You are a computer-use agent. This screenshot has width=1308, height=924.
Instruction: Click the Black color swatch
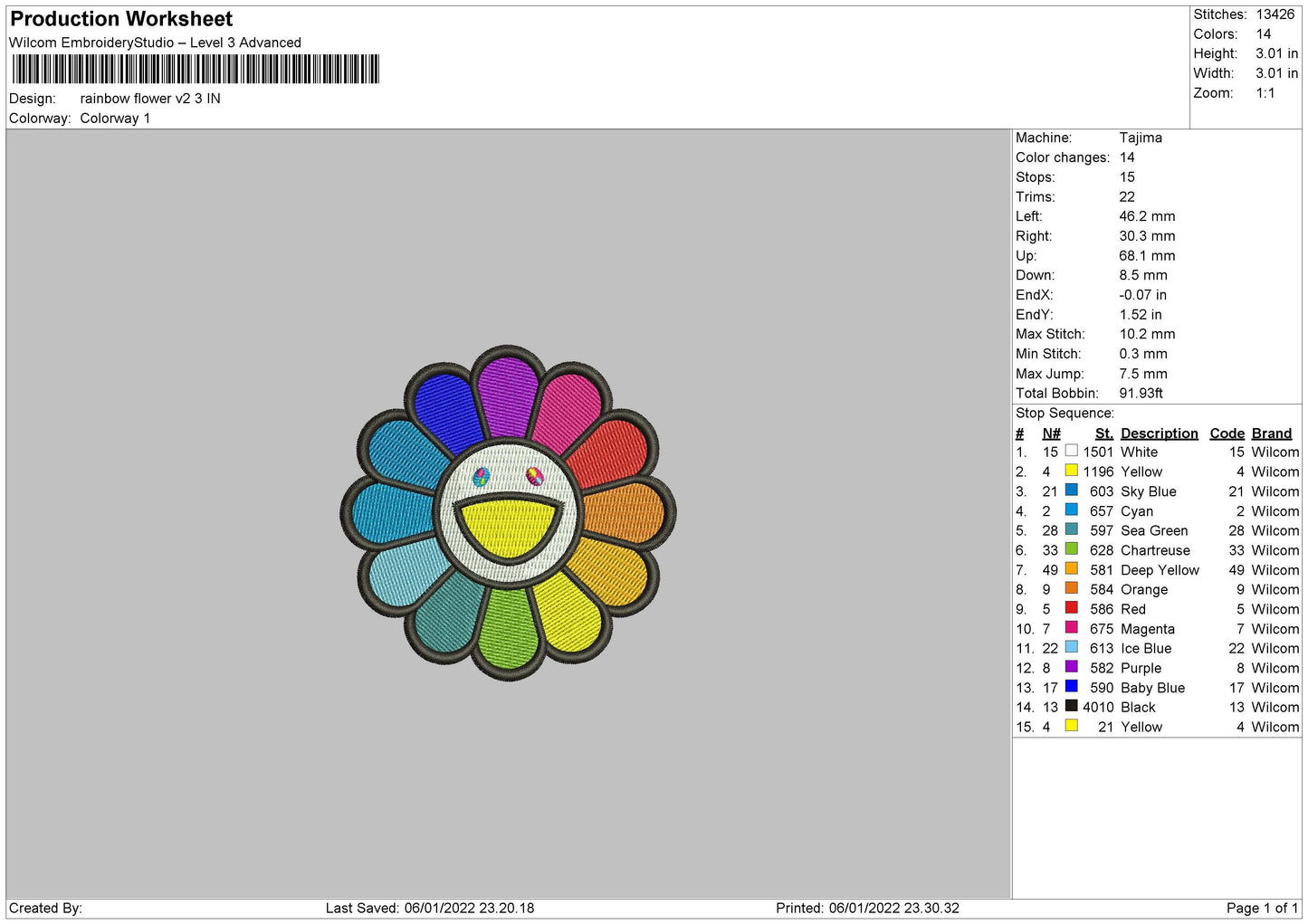pyautogui.click(x=1071, y=706)
